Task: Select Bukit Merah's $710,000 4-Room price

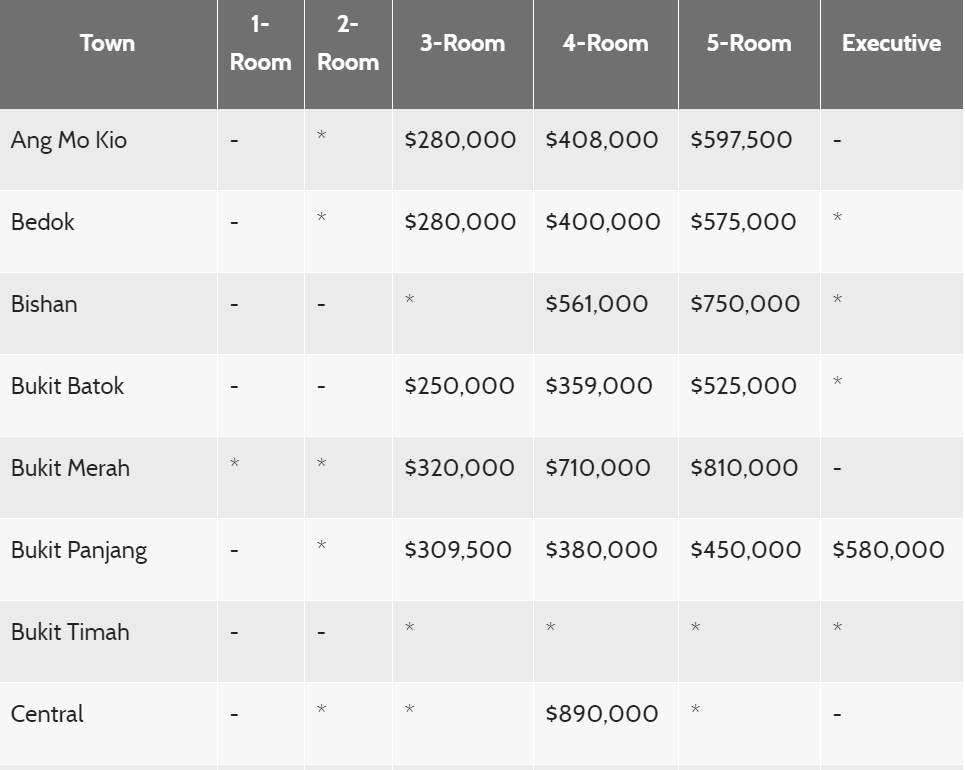Action: (x=598, y=468)
